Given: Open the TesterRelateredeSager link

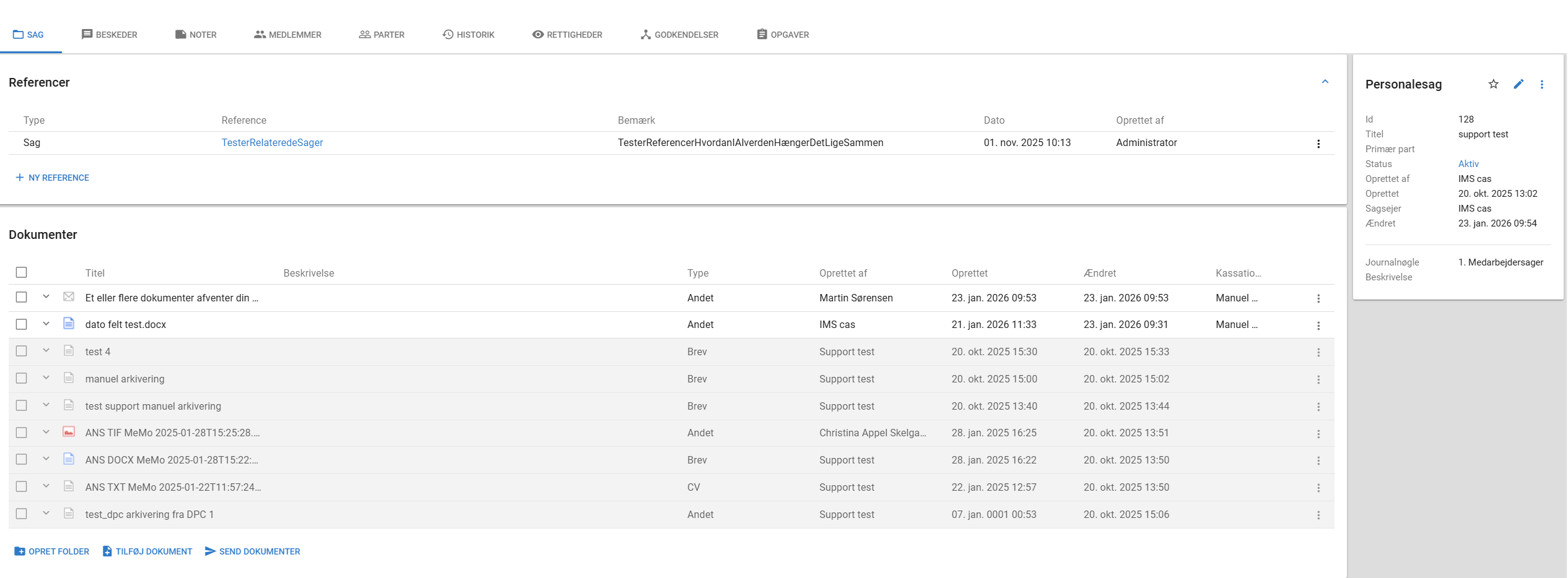Looking at the screenshot, I should pyautogui.click(x=272, y=143).
